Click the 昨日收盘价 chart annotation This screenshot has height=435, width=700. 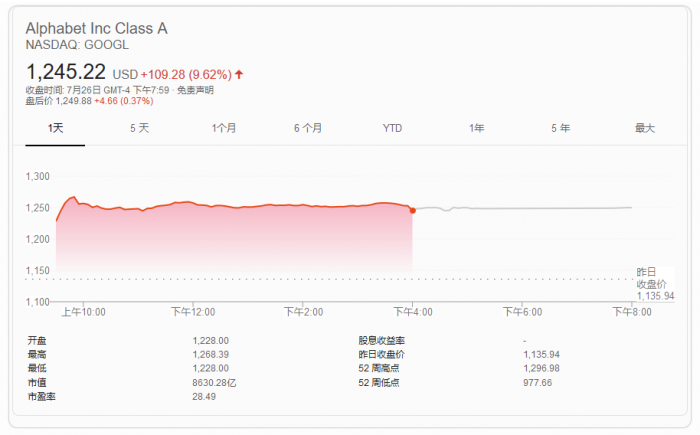pyautogui.click(x=655, y=284)
